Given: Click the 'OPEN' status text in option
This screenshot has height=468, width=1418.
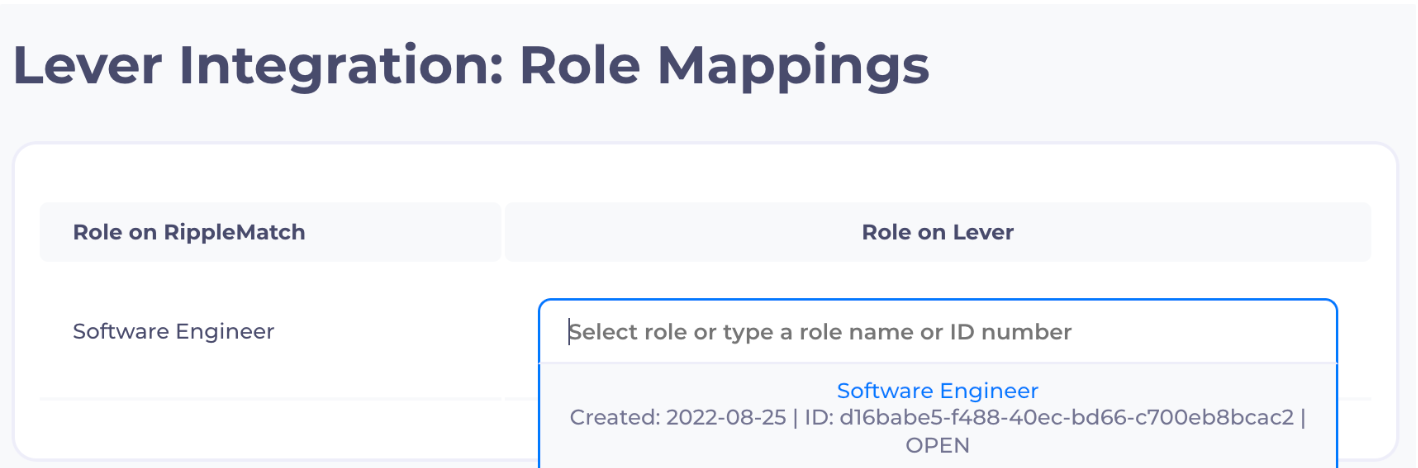Looking at the screenshot, I should (937, 445).
